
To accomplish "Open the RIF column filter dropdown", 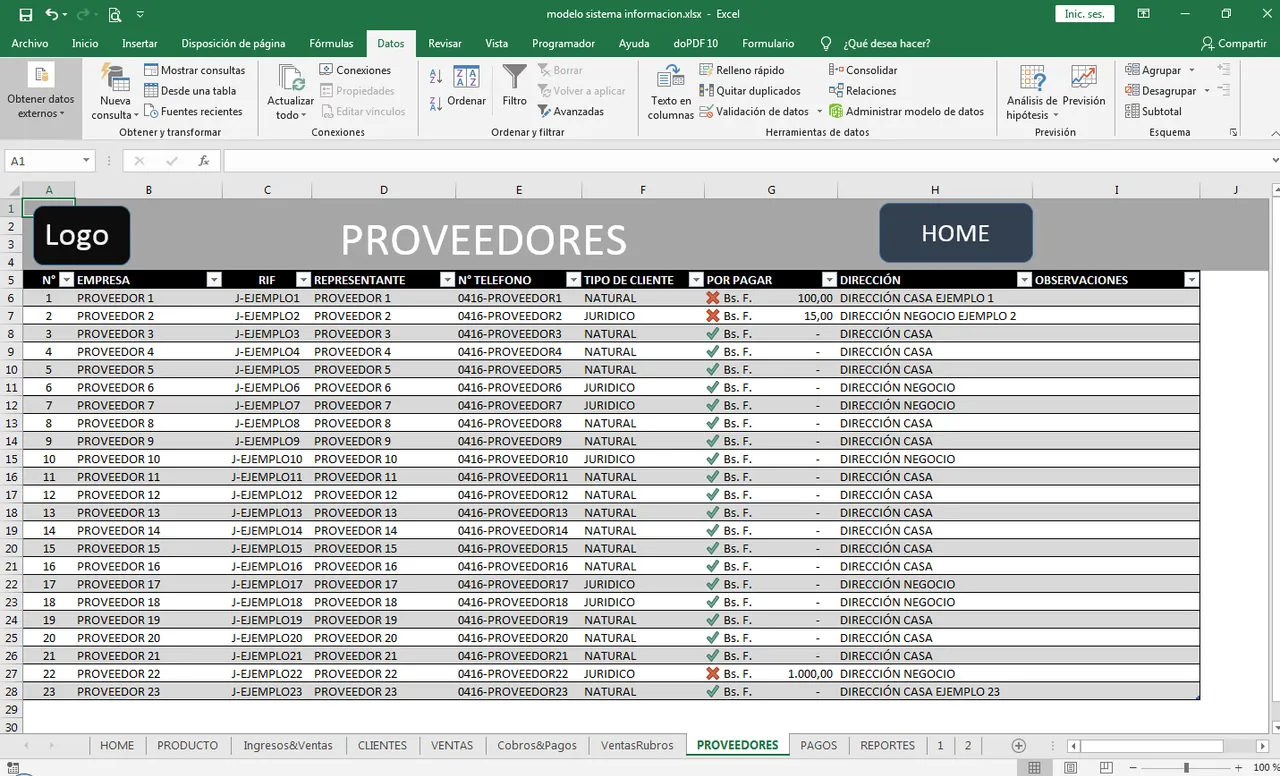I will point(303,280).
